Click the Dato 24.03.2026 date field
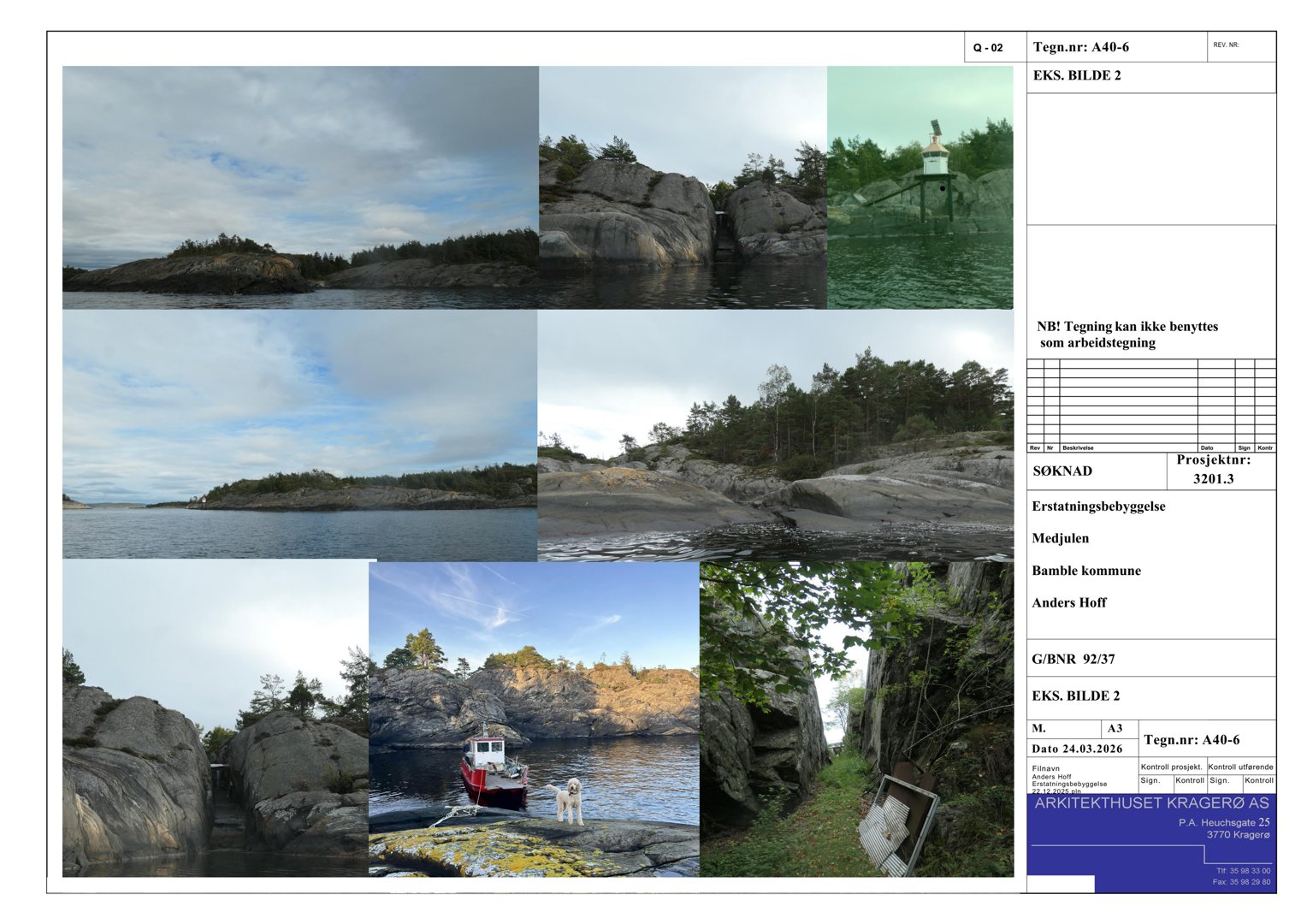The height and width of the screenshot is (924, 1307). click(x=1077, y=749)
